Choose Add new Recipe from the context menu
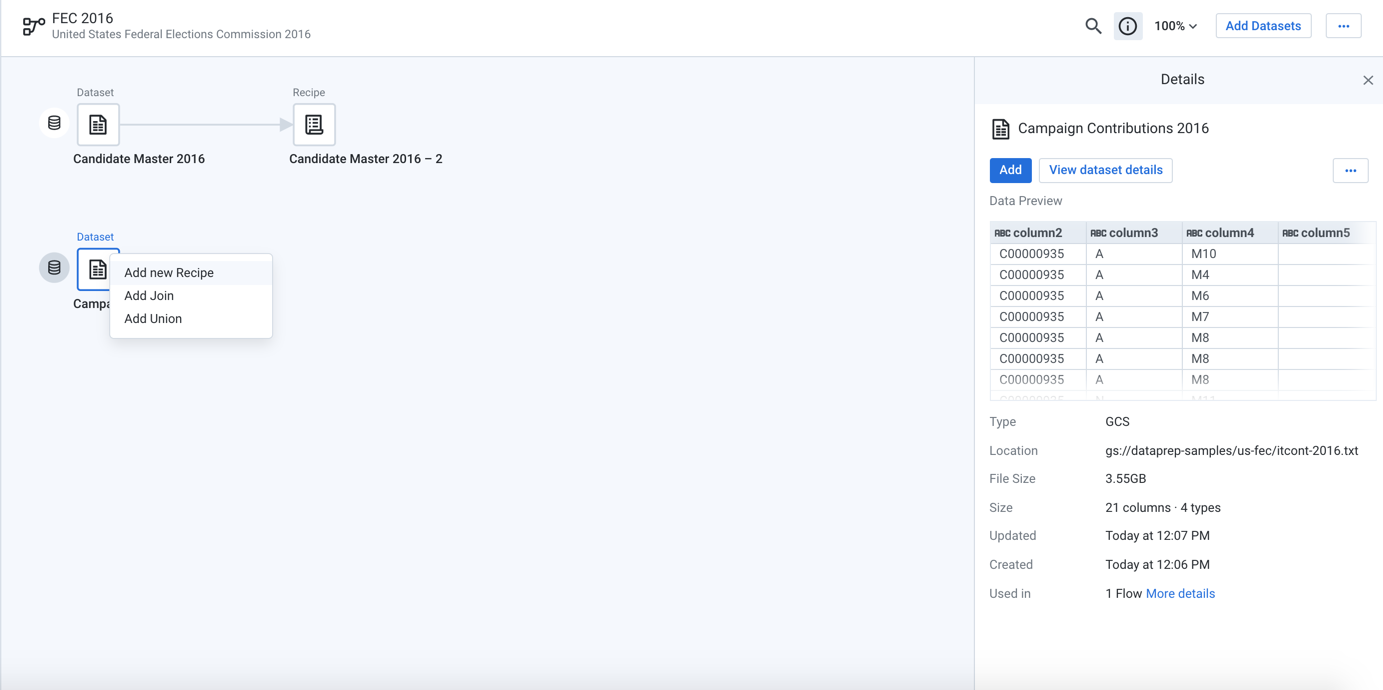This screenshot has width=1383, height=690. (169, 272)
